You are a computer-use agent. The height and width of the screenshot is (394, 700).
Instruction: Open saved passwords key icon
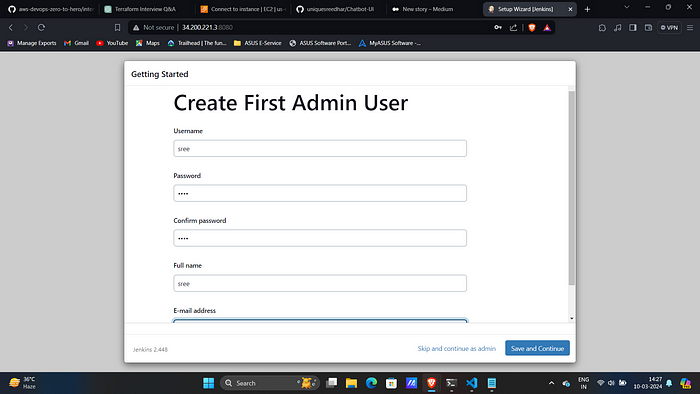tap(498, 27)
